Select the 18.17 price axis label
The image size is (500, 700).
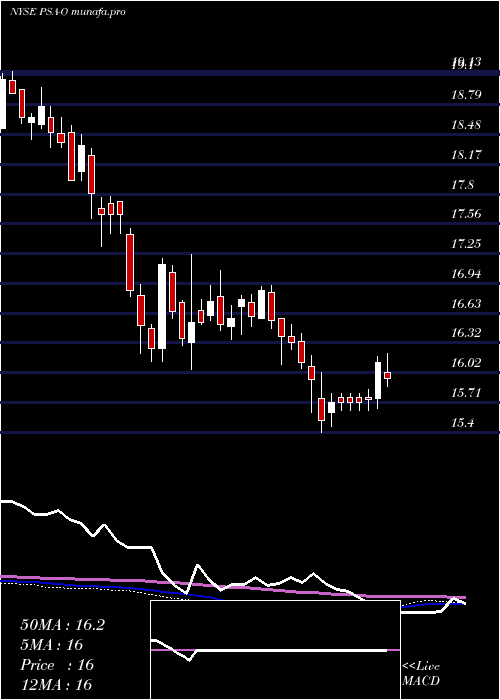(x=466, y=154)
